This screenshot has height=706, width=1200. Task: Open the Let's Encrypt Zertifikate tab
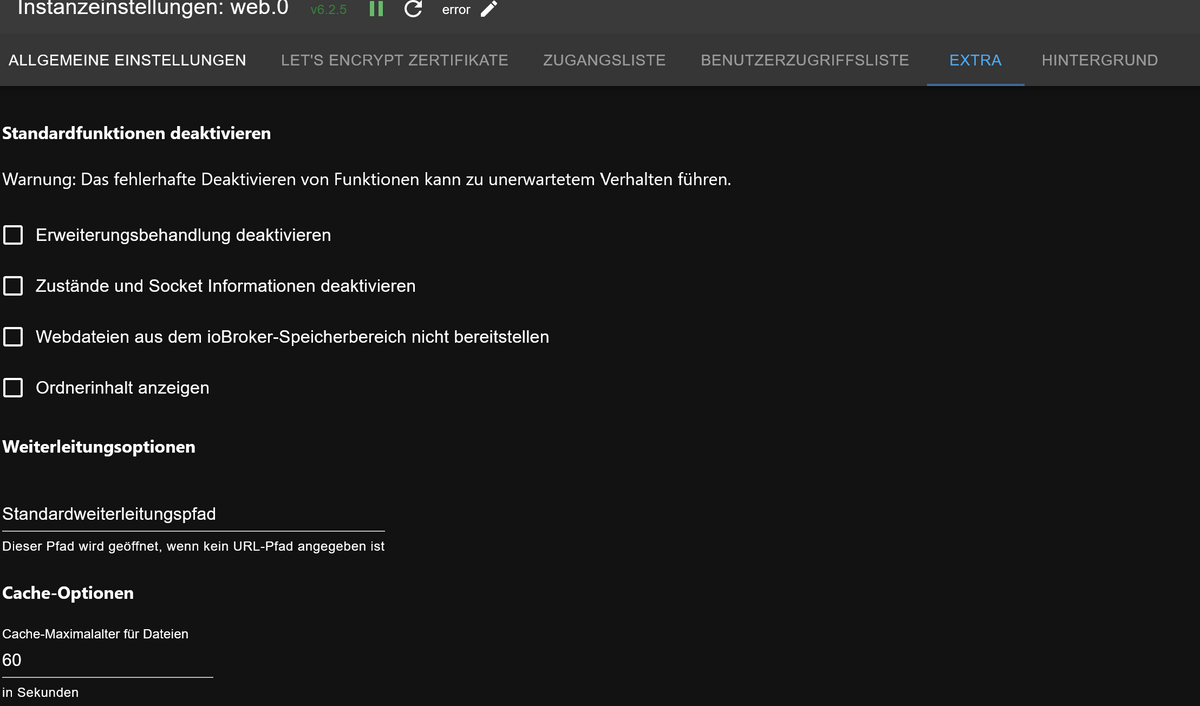point(394,60)
